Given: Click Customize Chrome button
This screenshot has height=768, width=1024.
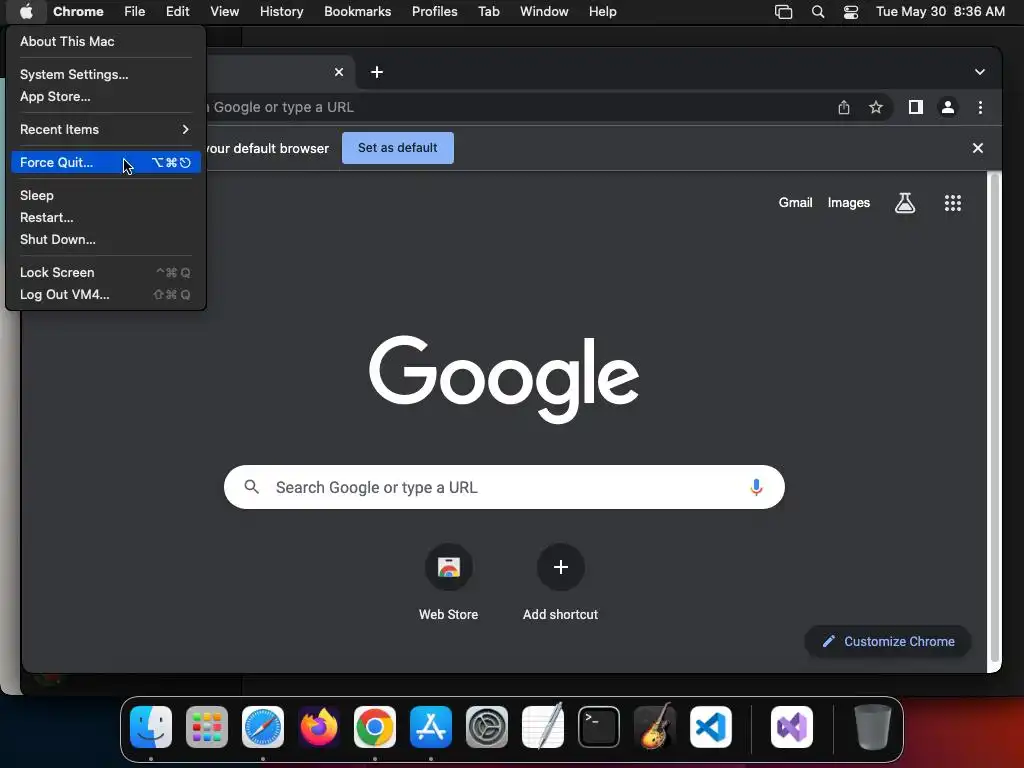Looking at the screenshot, I should coord(888,641).
